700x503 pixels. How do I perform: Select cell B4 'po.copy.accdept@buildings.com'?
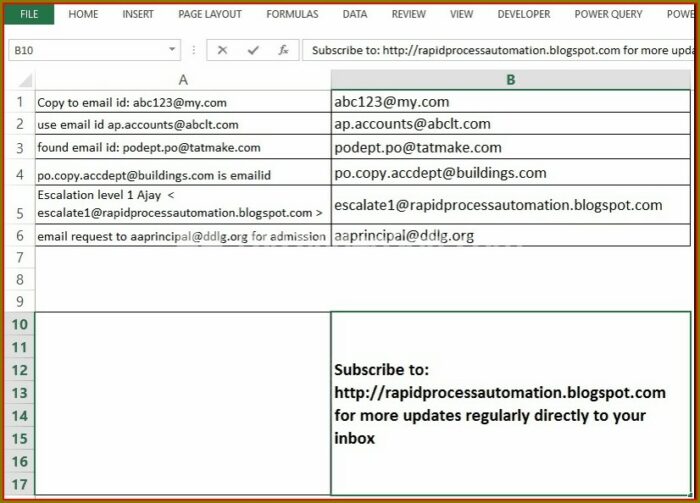tap(511, 172)
